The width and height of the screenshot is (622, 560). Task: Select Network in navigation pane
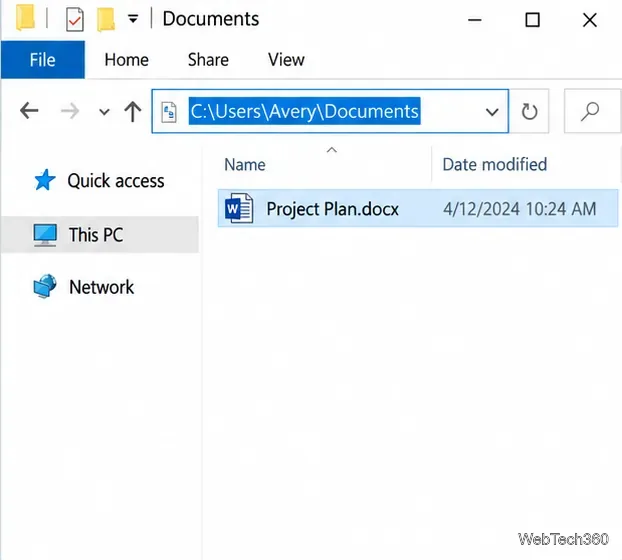coord(102,287)
